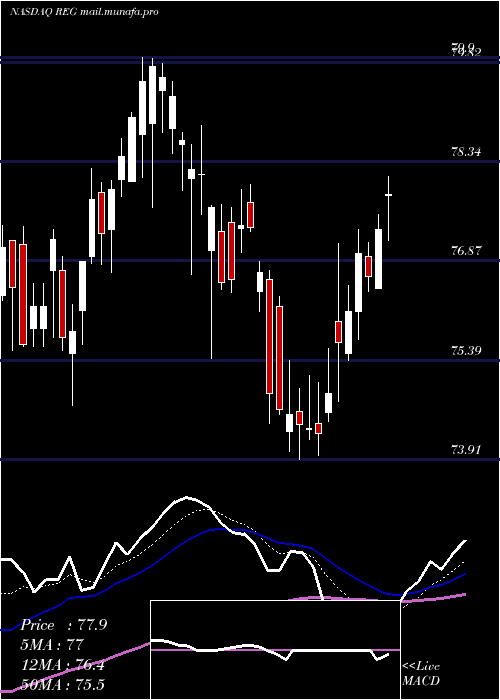Click the 76.87 price level label
Screen dimensions: 500x700
pos(466,251)
